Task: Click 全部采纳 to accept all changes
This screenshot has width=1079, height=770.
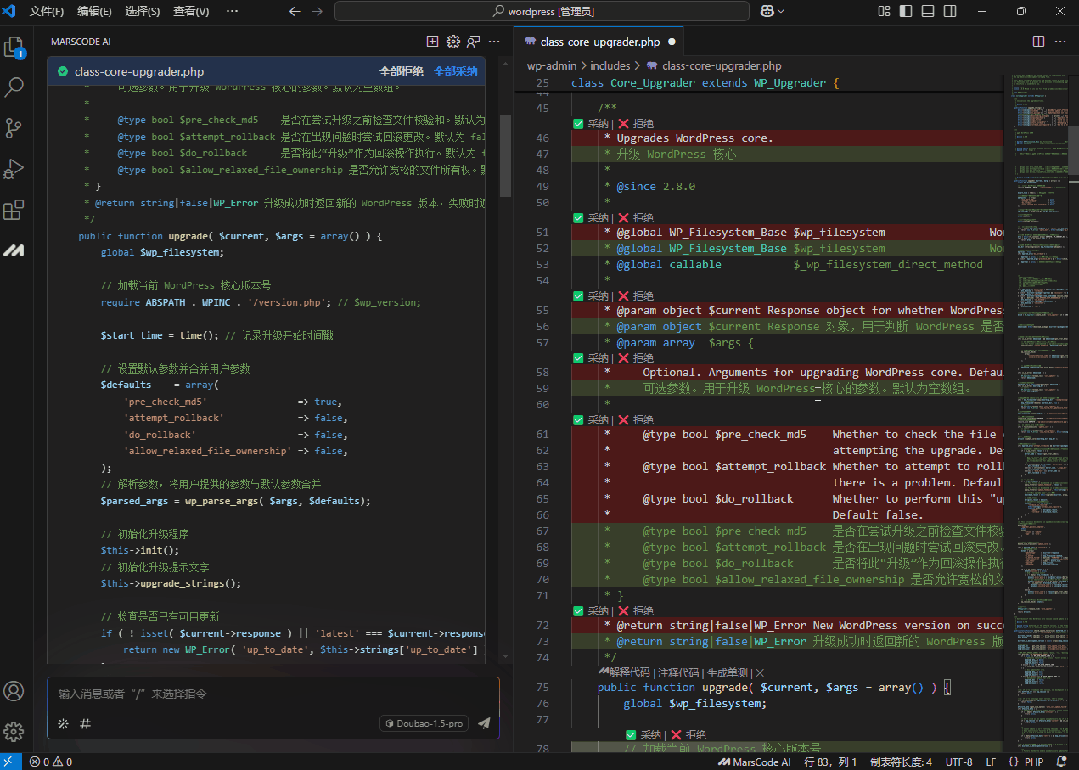Action: 456,72
